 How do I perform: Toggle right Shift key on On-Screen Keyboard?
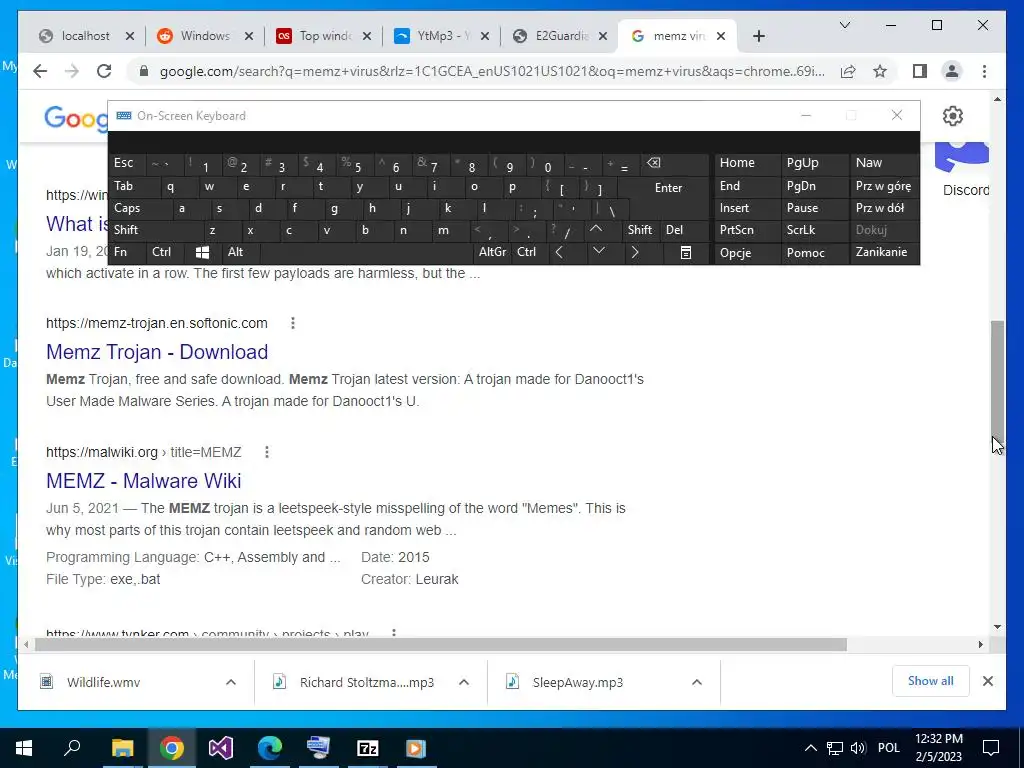point(640,230)
